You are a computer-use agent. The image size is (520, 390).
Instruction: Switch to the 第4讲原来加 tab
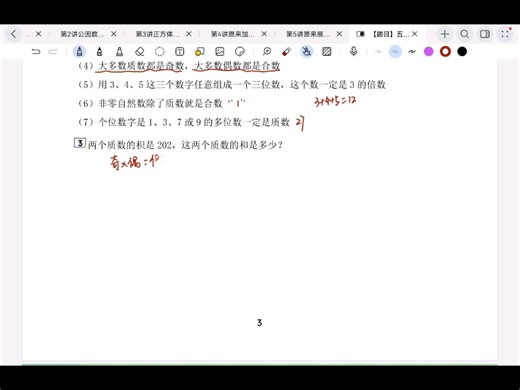[233, 34]
